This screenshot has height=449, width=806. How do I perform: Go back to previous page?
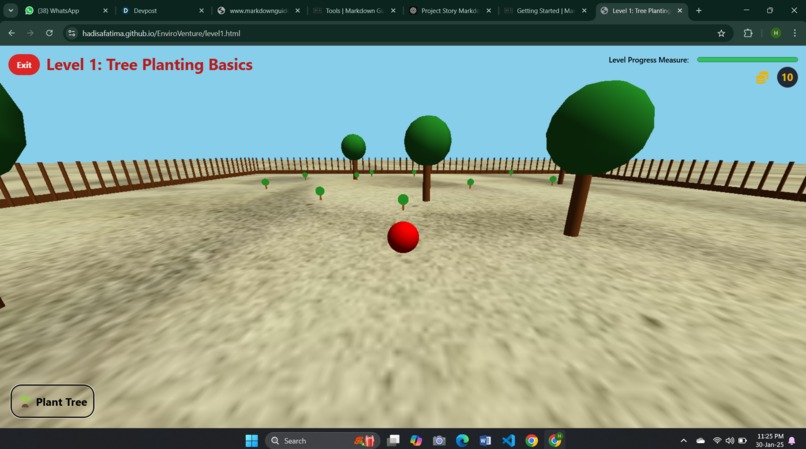click(x=12, y=33)
